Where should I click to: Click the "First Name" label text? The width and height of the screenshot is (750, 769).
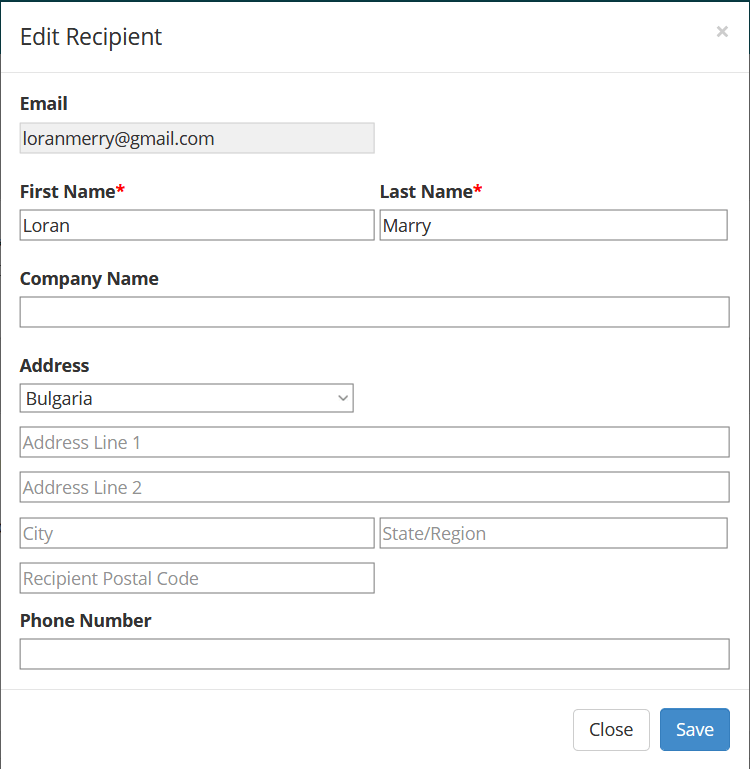coord(68,191)
